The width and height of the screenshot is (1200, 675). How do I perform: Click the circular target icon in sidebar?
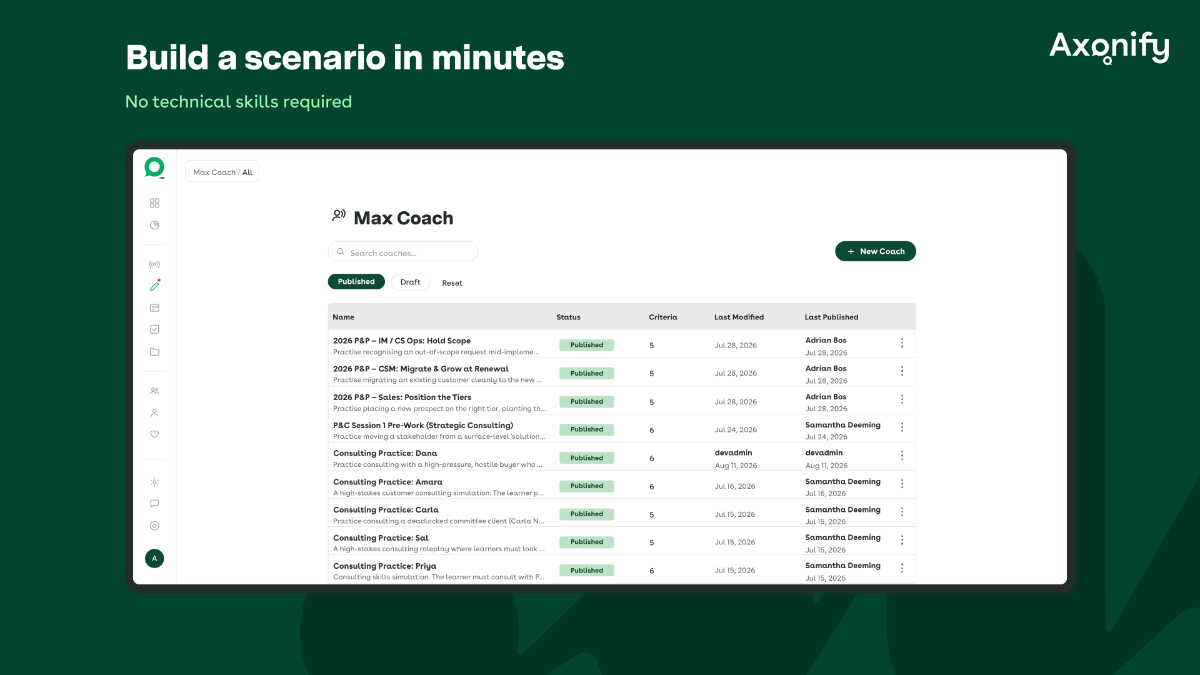[154, 526]
